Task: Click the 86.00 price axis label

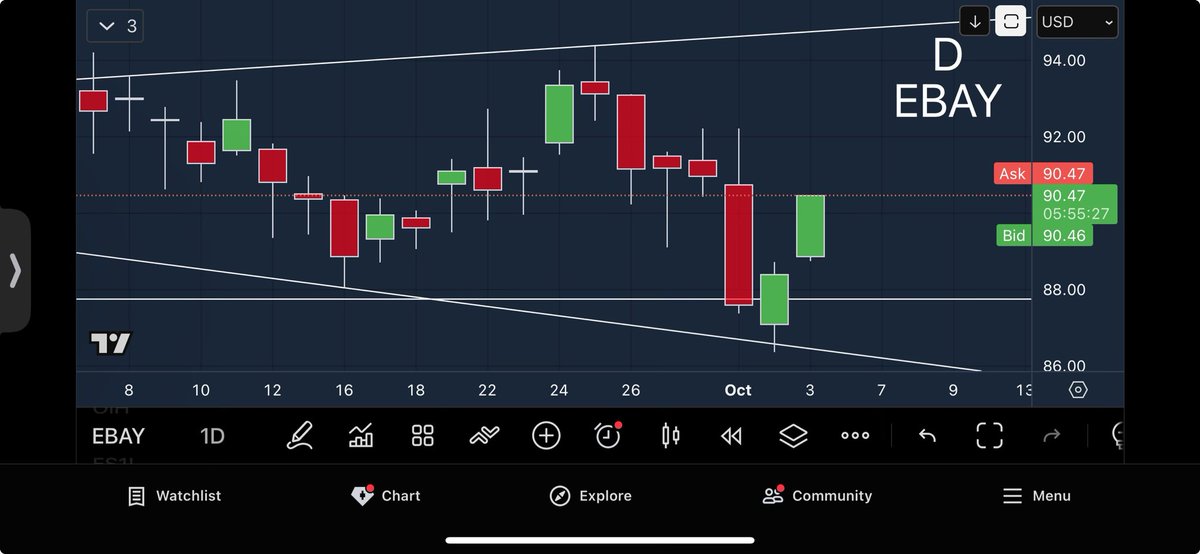Action: pos(1063,366)
